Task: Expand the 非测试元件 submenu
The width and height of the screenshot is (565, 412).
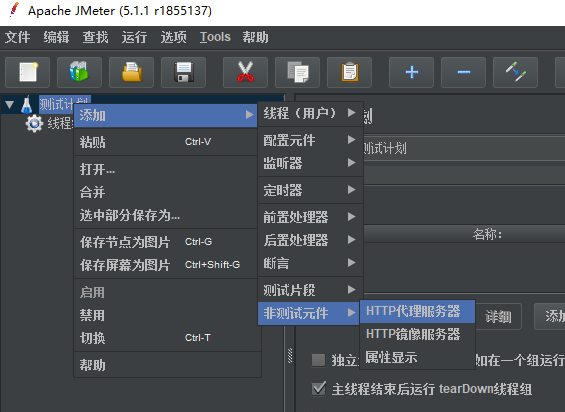Action: click(x=308, y=313)
